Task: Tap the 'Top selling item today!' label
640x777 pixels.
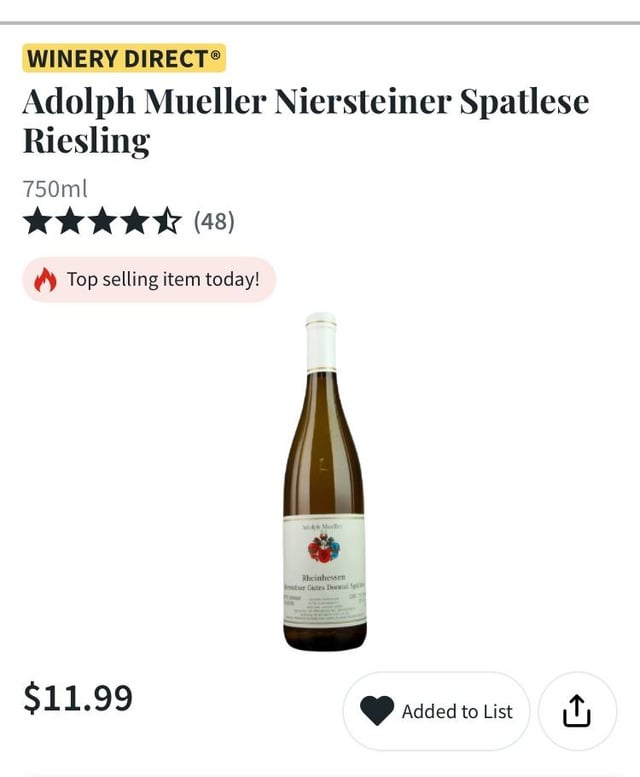Action: [163, 279]
